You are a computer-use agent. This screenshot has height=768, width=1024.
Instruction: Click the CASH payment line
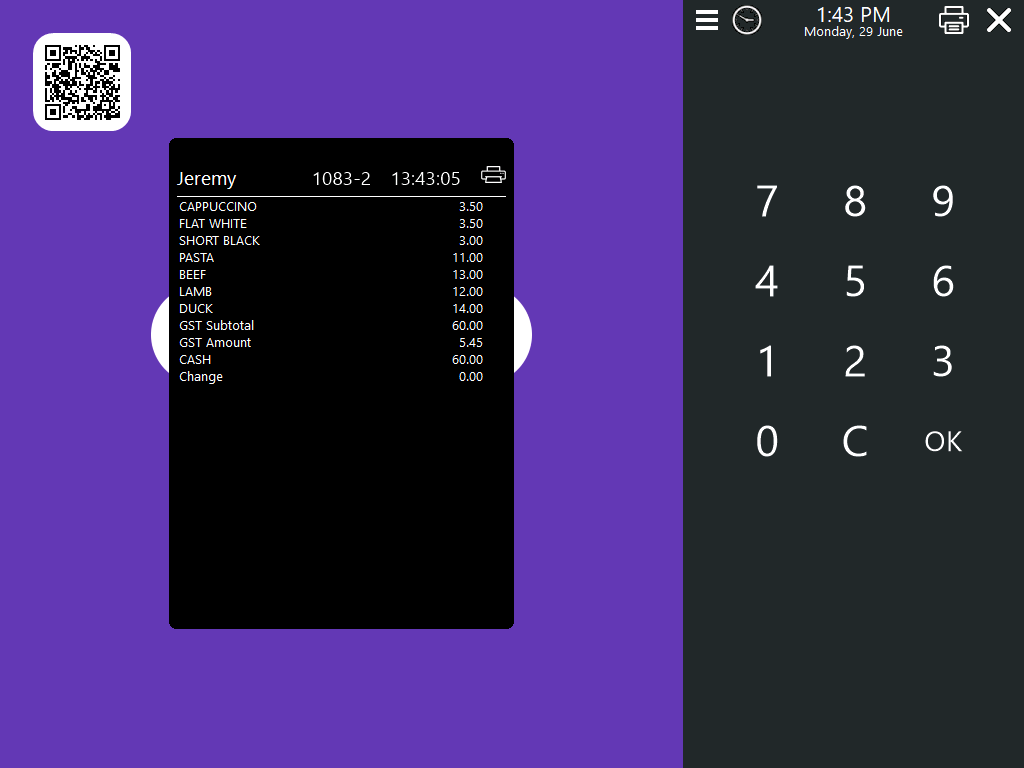pyautogui.click(x=331, y=359)
